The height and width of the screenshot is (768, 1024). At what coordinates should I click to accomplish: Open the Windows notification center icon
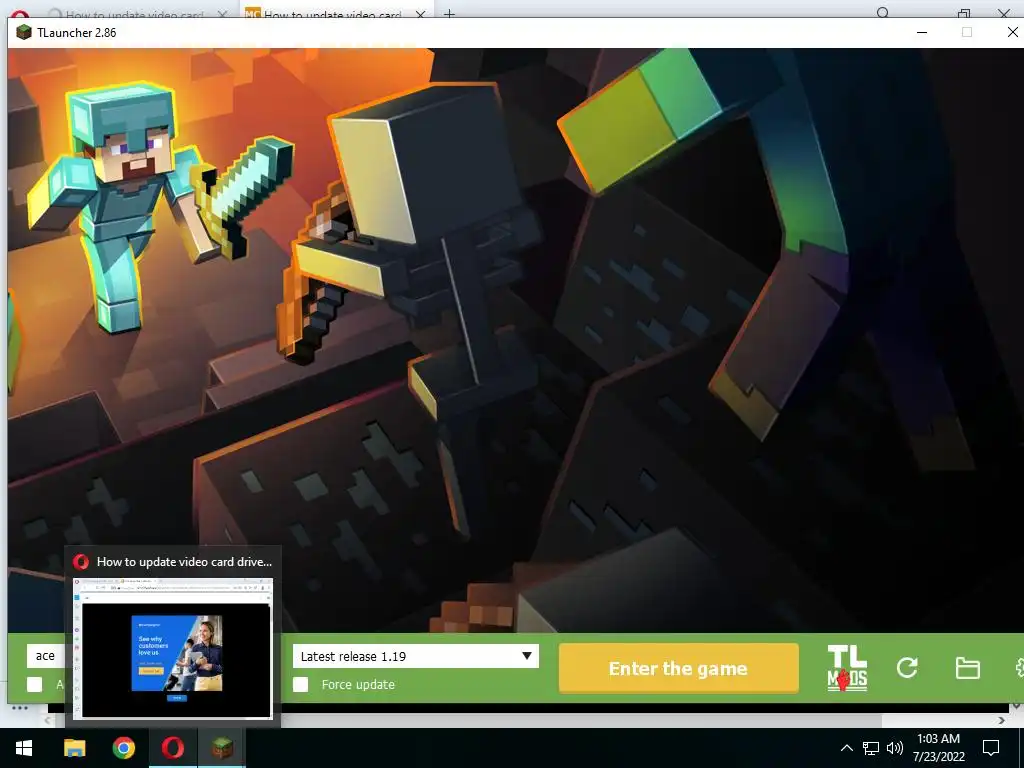(x=991, y=748)
